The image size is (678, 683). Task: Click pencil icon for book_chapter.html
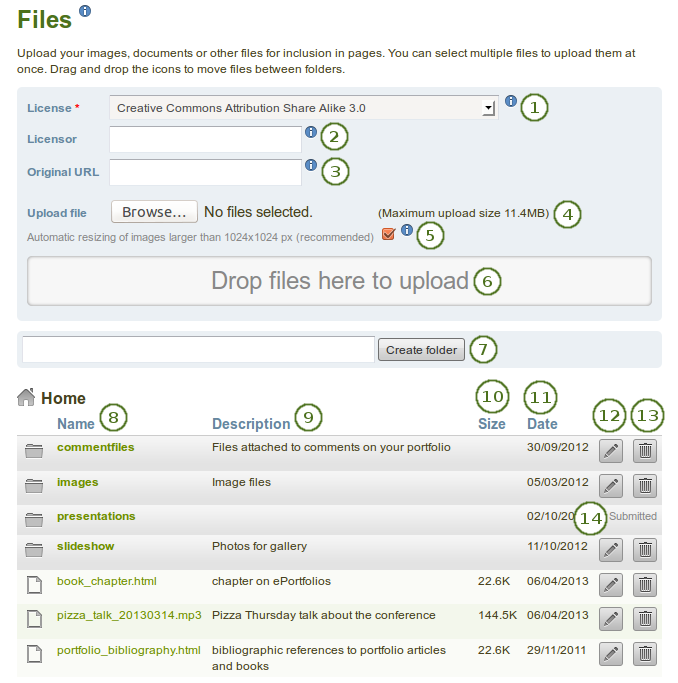[x=610, y=585]
